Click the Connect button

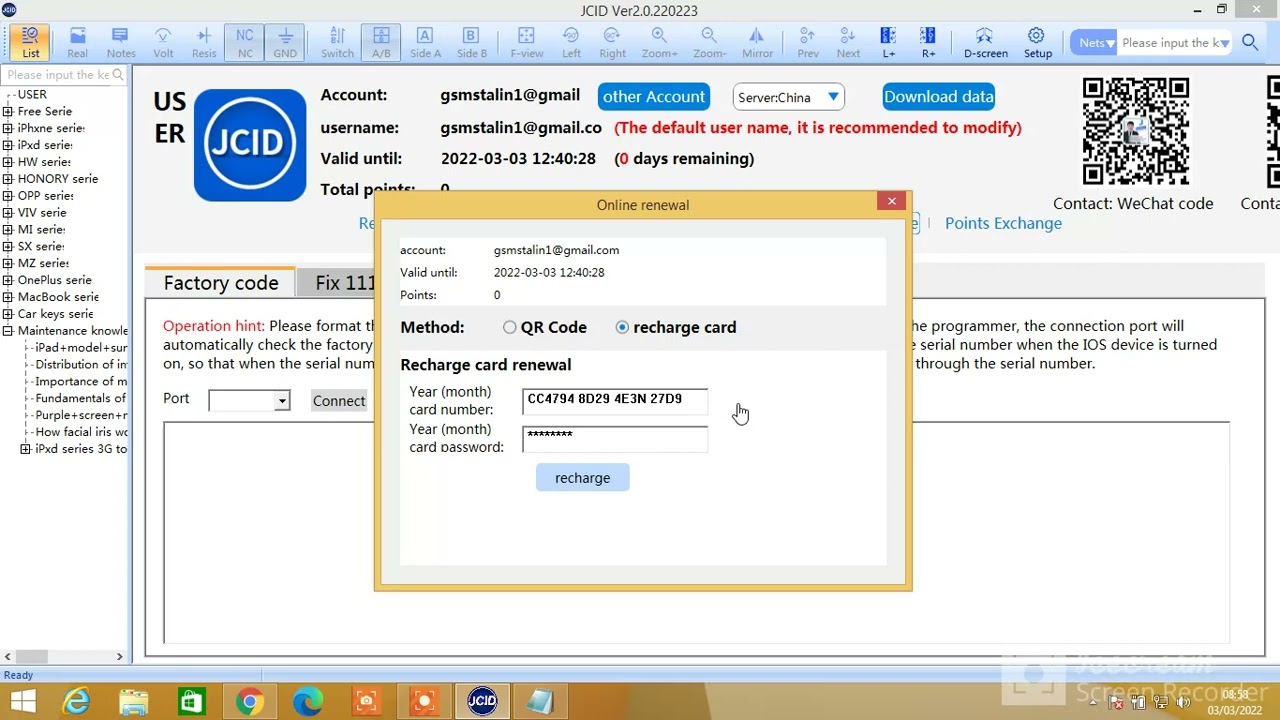[339, 401]
